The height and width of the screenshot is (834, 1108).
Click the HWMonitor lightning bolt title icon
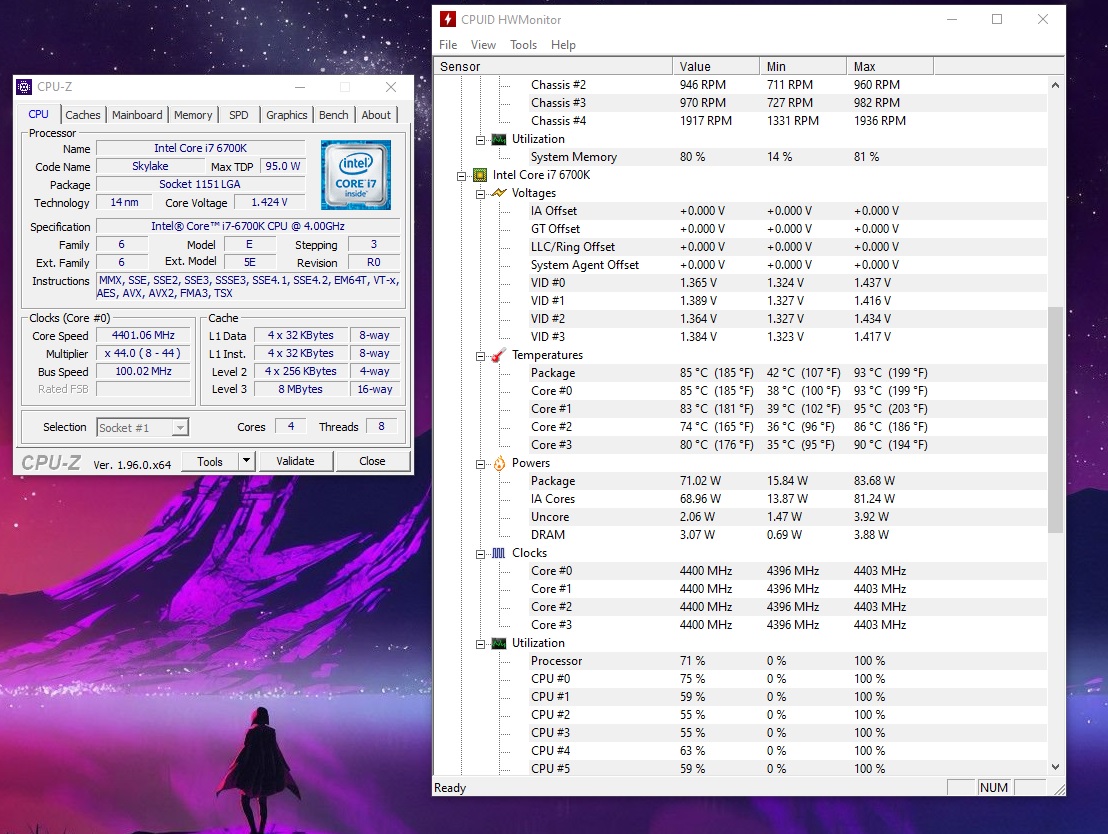448,19
